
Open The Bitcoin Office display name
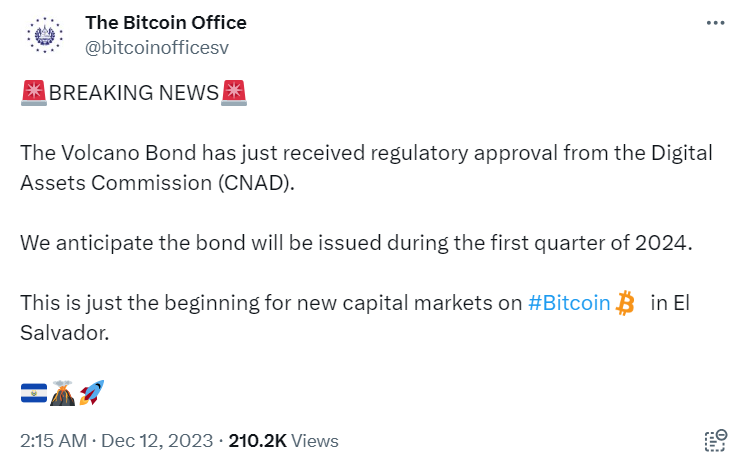pyautogui.click(x=166, y=22)
